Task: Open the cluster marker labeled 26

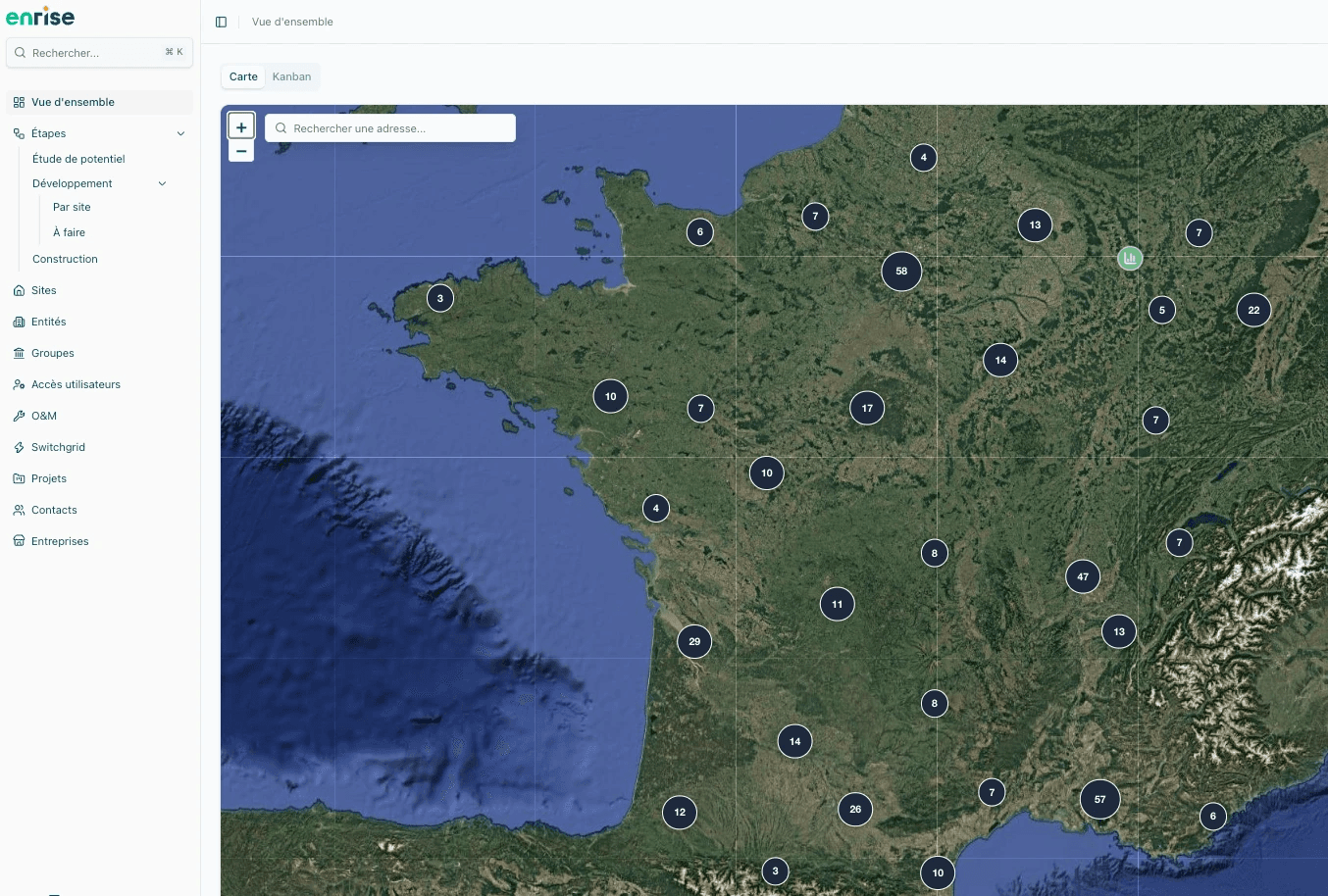Action: [855, 809]
